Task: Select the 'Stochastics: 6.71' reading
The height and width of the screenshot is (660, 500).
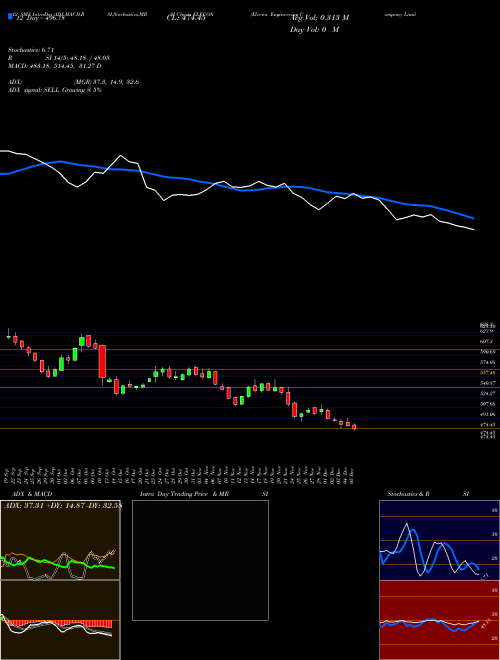Action: (x=31, y=50)
